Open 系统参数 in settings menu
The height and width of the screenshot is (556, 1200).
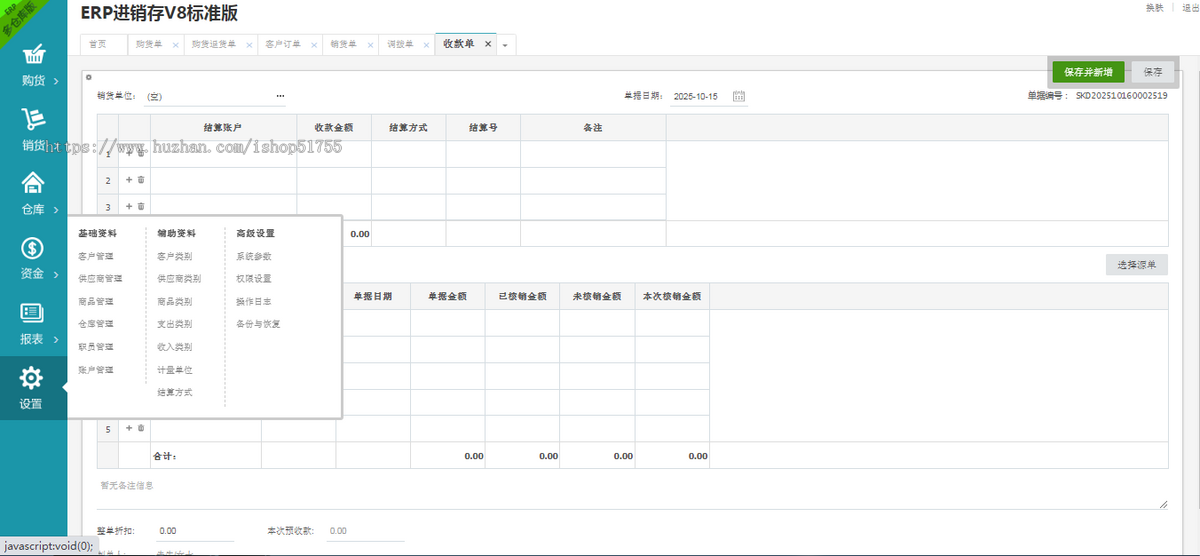pos(253,257)
